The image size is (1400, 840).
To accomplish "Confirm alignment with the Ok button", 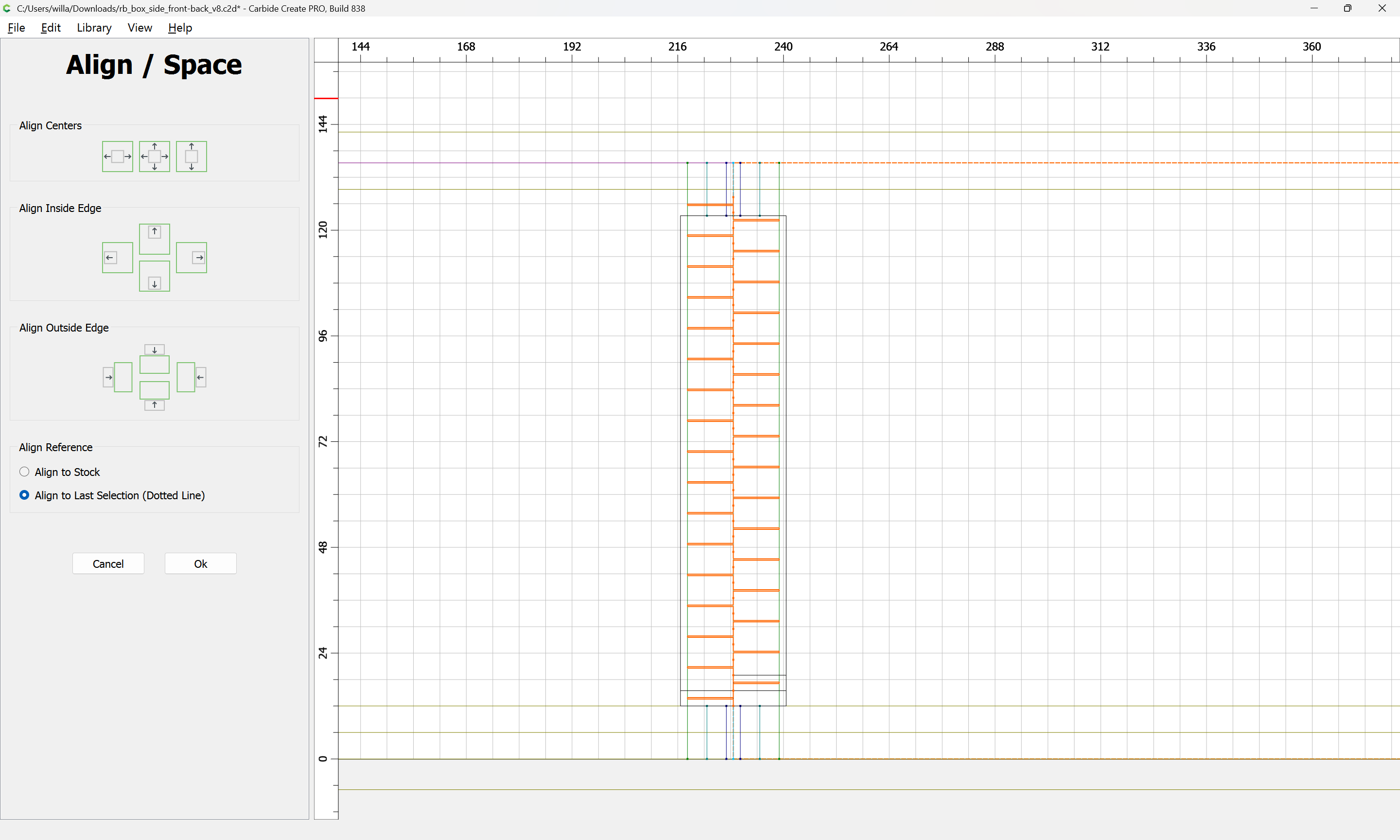I will (x=200, y=563).
